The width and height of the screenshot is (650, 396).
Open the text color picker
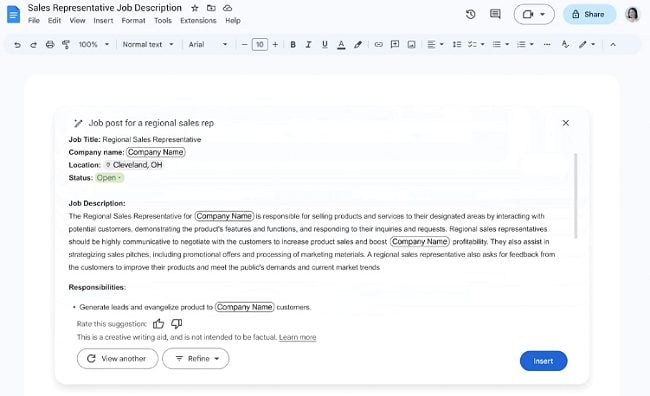point(341,44)
